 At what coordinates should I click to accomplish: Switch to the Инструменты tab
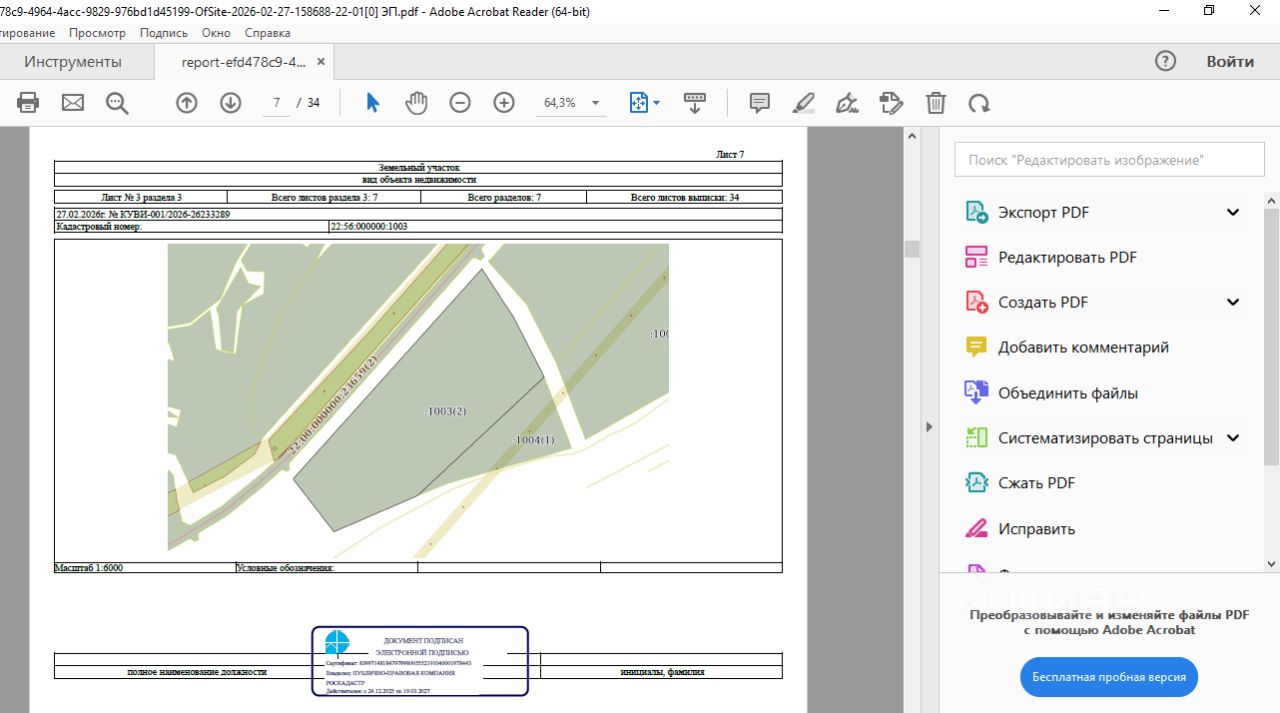73,62
